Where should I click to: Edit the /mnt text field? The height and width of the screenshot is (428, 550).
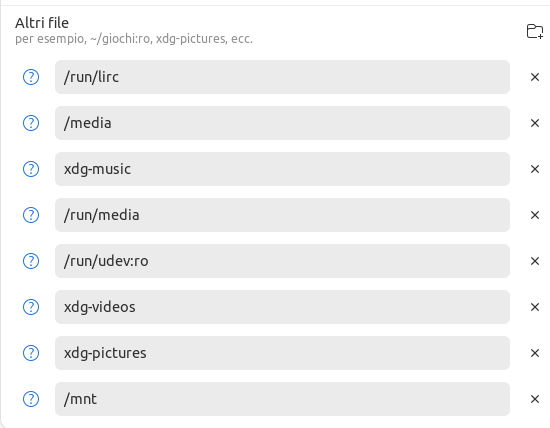282,399
